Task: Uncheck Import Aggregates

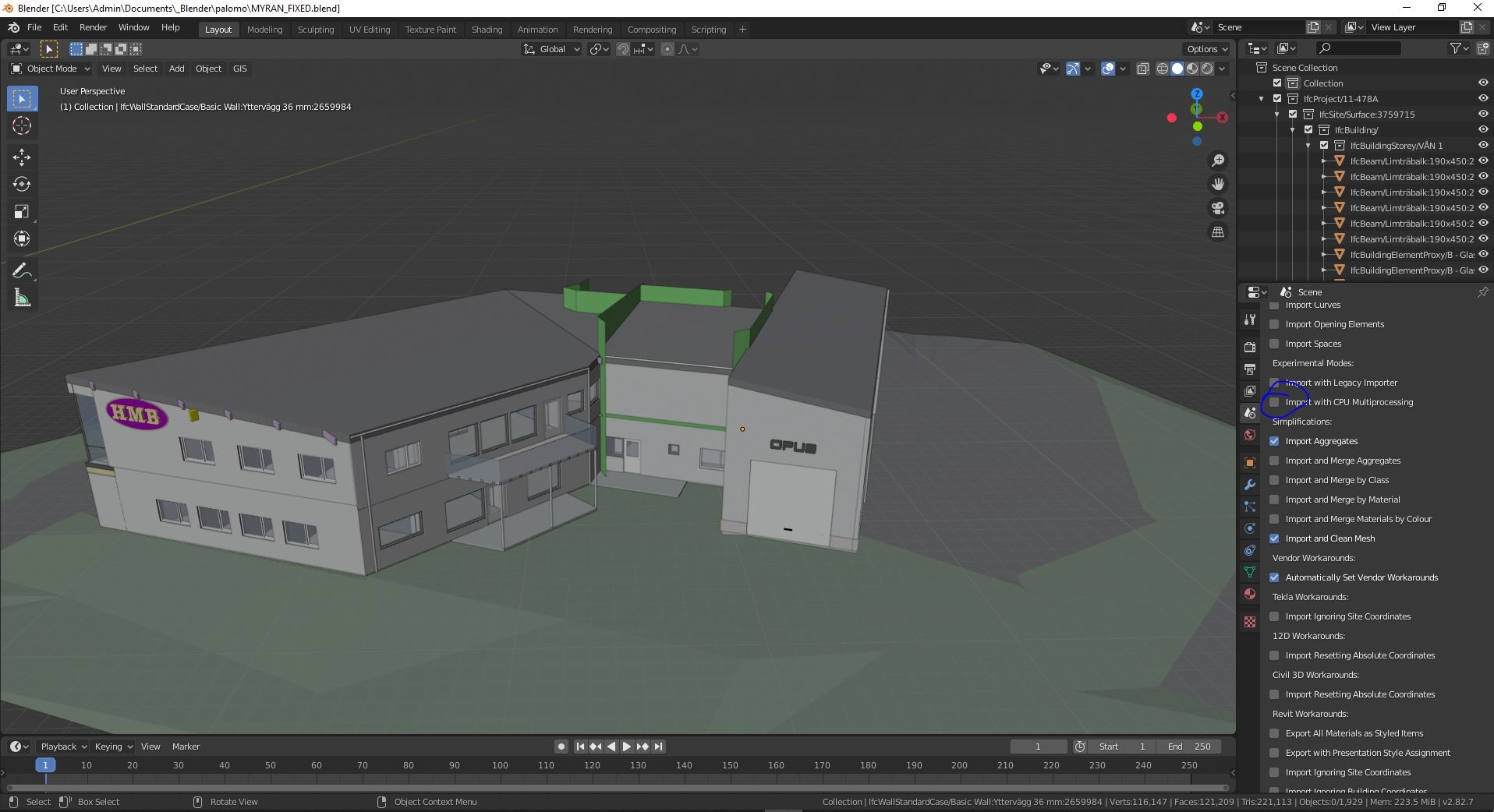Action: 1274,441
